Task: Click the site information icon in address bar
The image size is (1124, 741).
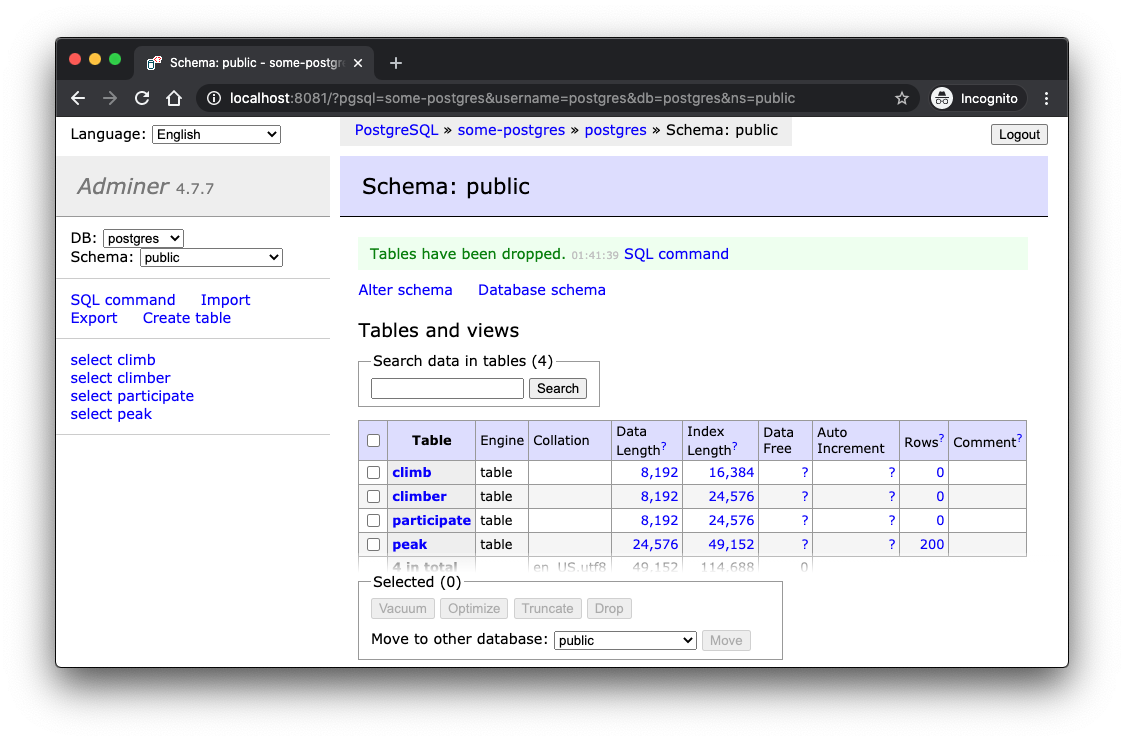Action: (x=214, y=98)
